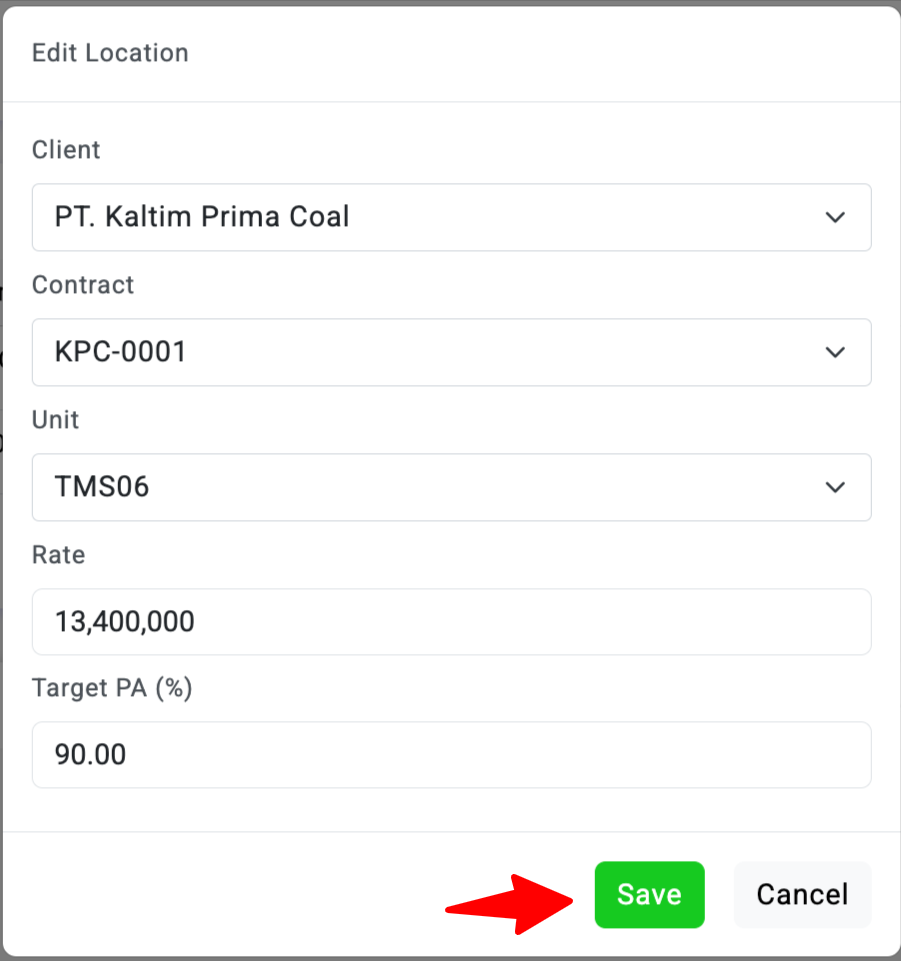Expand the KPC-0001 contract selector
Screen dimensions: 901x961
click(451, 352)
